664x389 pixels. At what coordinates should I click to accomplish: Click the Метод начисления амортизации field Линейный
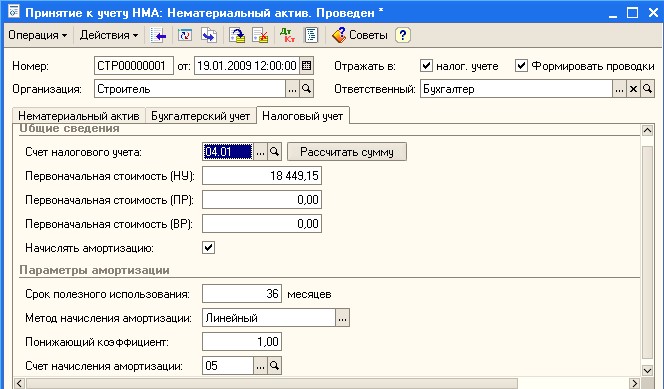pyautogui.click(x=269, y=318)
